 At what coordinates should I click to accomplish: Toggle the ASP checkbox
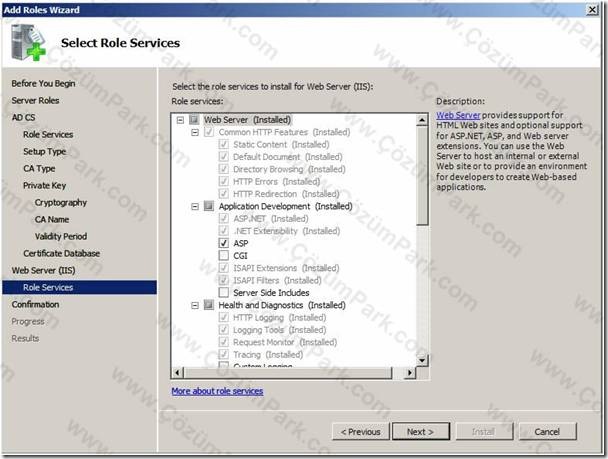click(224, 243)
